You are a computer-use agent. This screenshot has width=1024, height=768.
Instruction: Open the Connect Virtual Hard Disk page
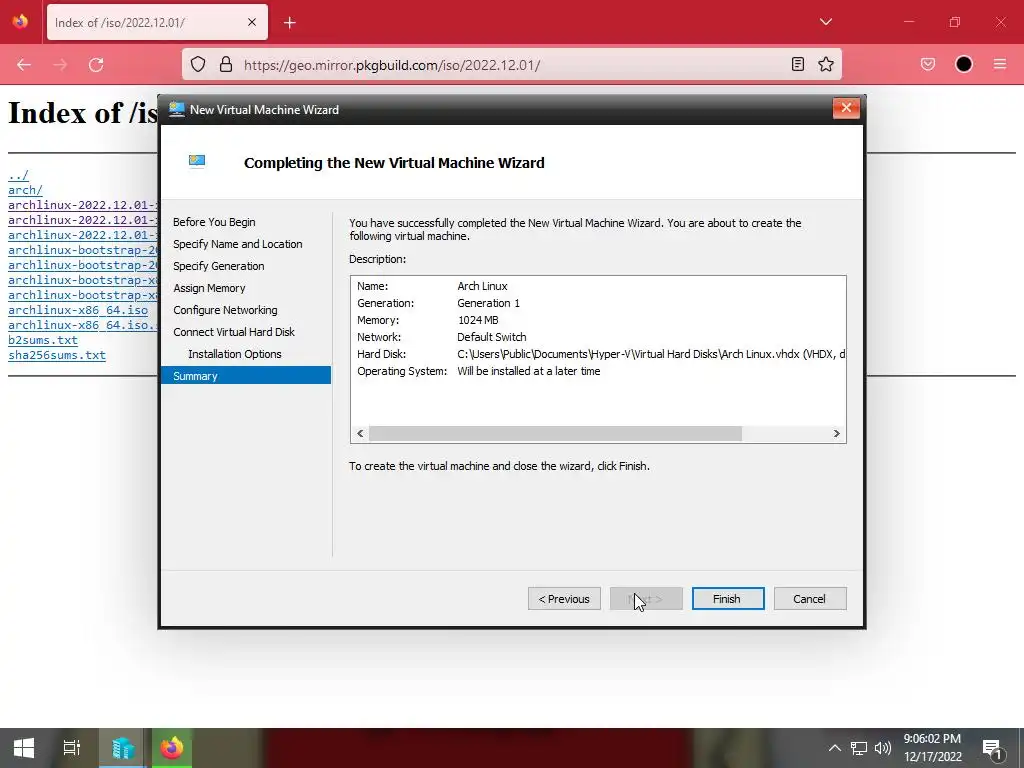tap(234, 332)
